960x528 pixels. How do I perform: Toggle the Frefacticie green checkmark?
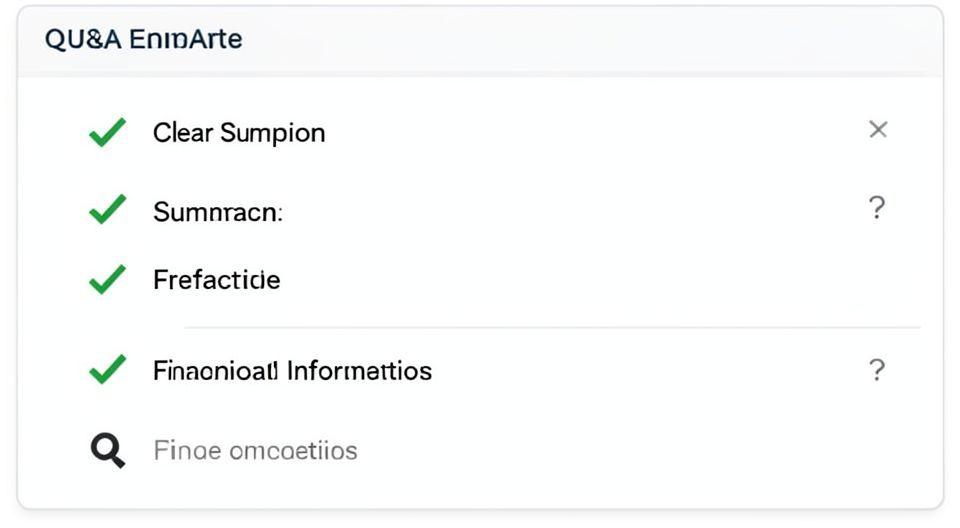point(107,280)
